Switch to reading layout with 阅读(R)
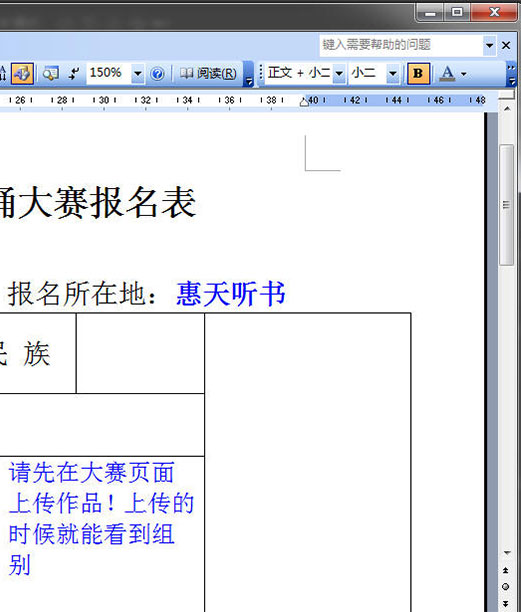Viewport: 521px width, 612px height. pyautogui.click(x=208, y=73)
